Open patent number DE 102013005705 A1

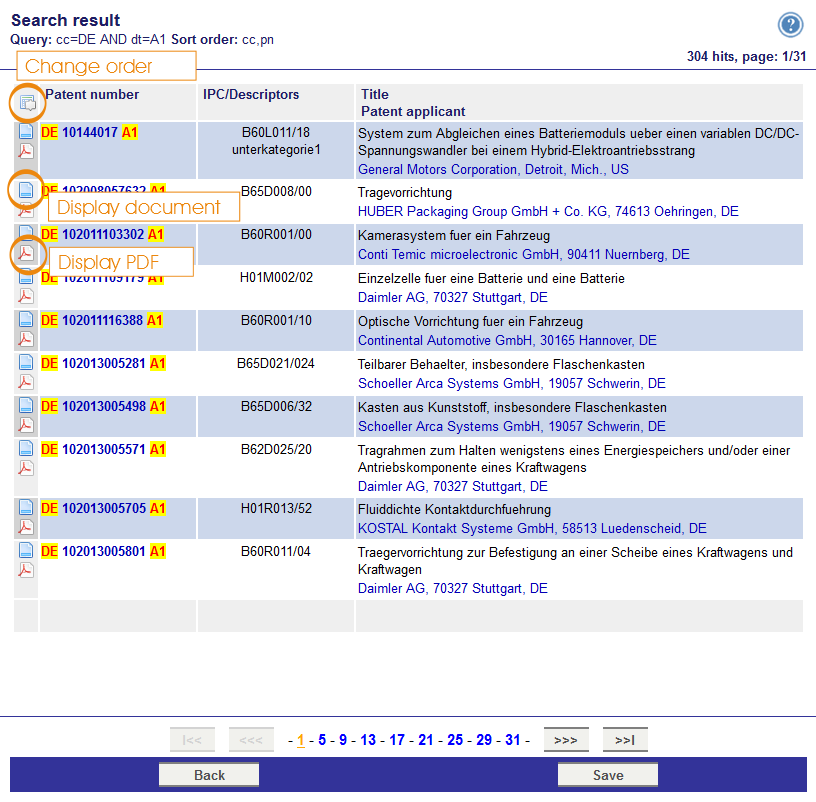pyautogui.click(x=104, y=508)
